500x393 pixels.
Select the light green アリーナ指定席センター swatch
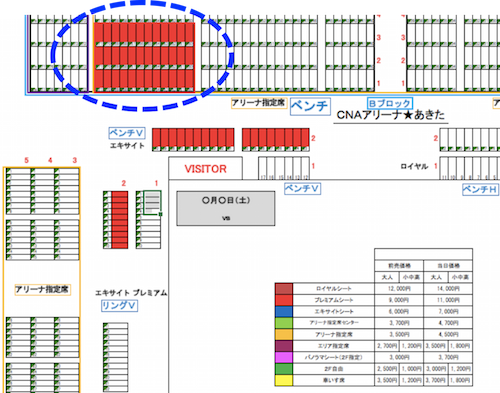point(284,323)
